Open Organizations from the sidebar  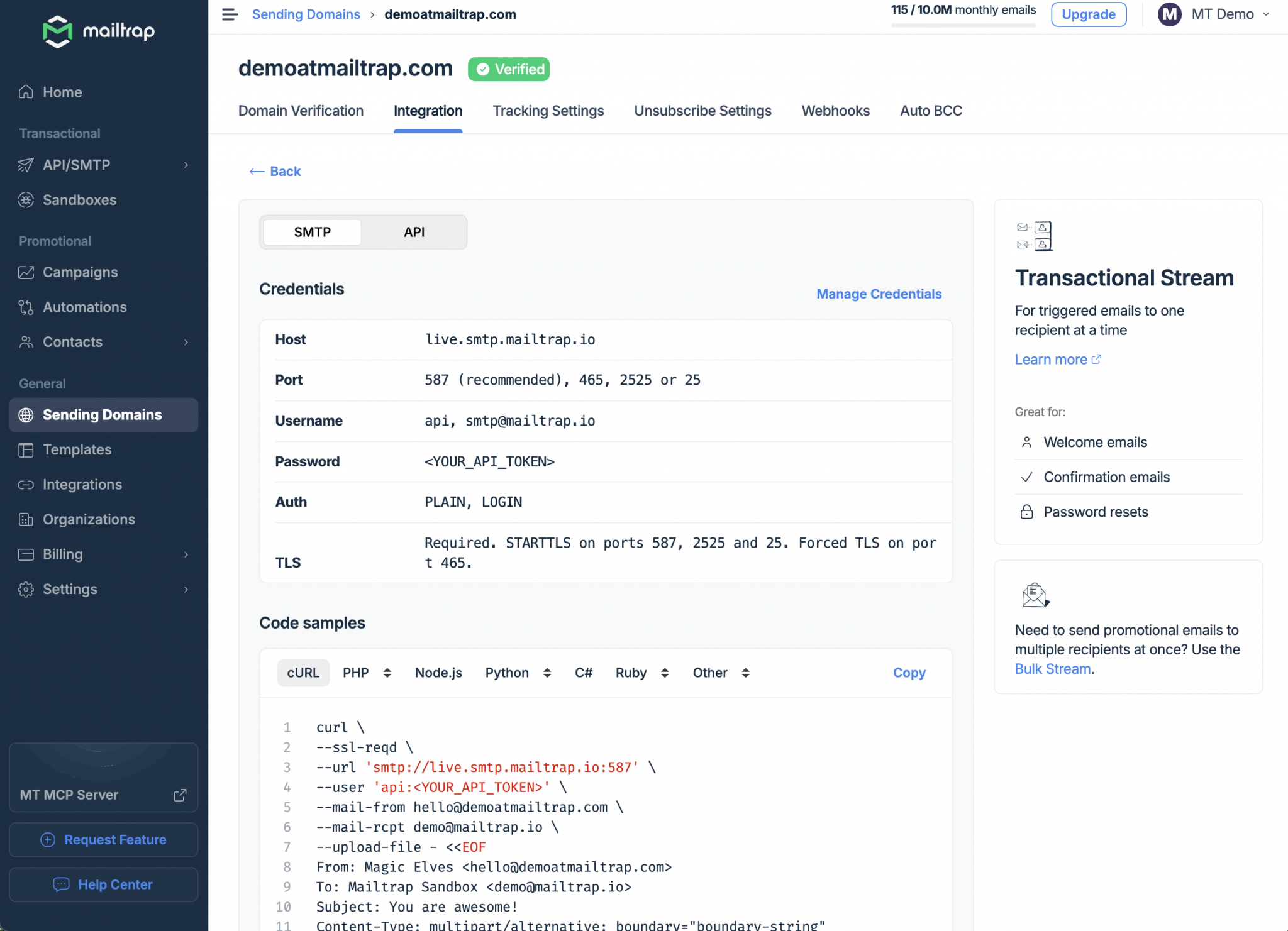89,519
